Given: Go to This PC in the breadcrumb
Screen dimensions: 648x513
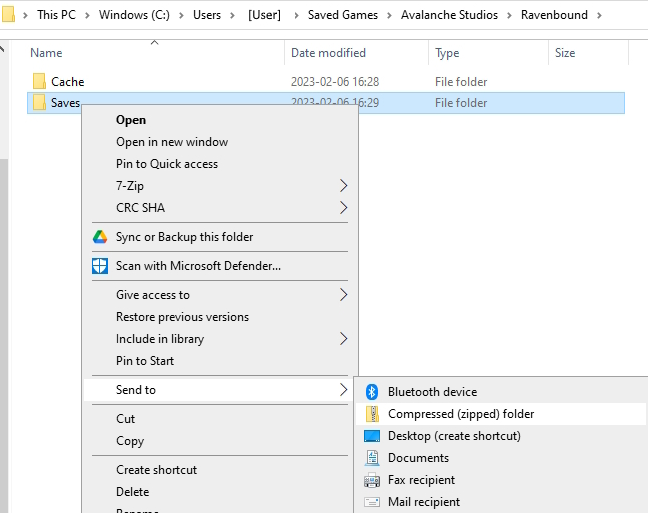Looking at the screenshot, I should coord(57,15).
